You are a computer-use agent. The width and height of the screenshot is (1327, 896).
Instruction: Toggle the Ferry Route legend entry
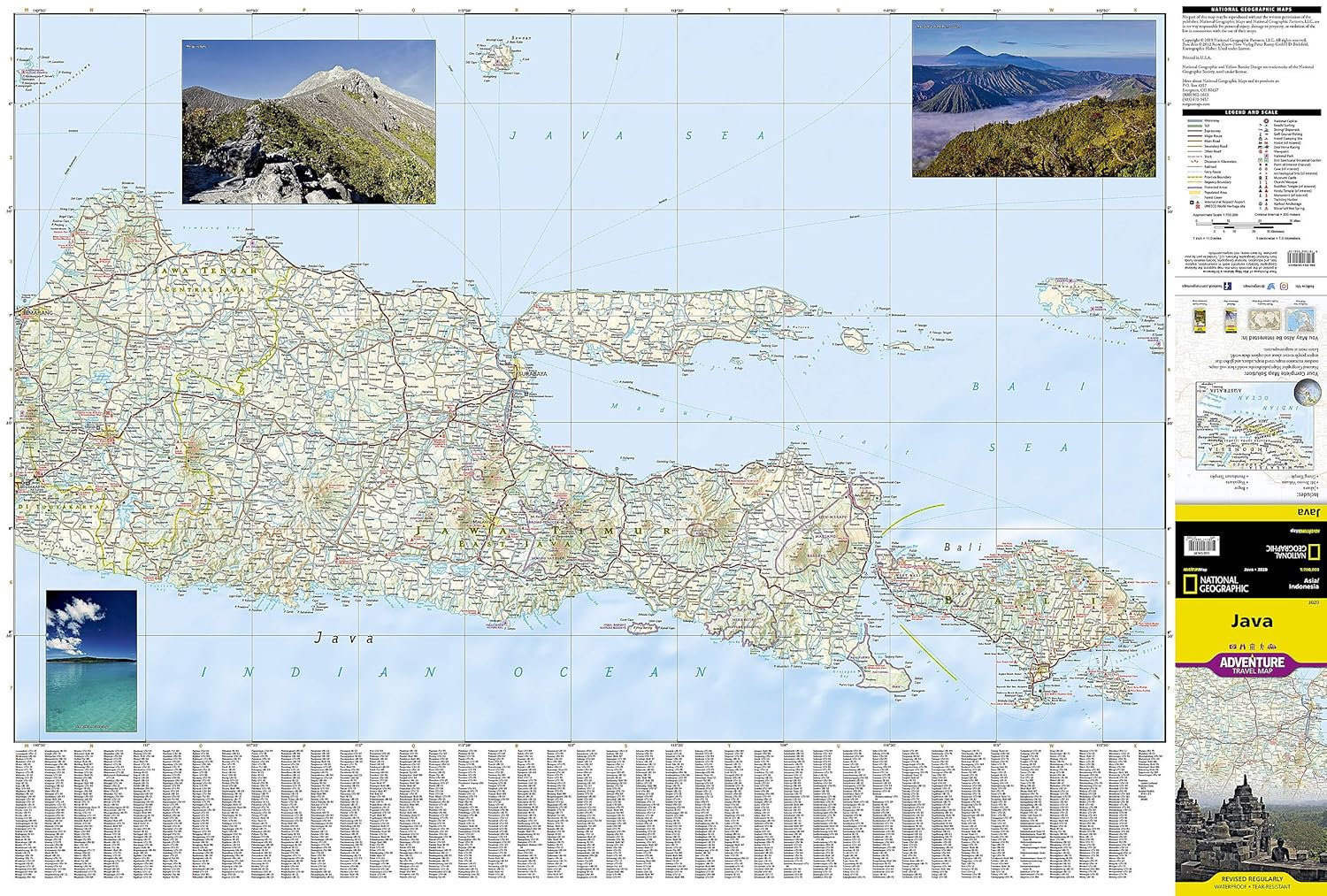[1196, 172]
